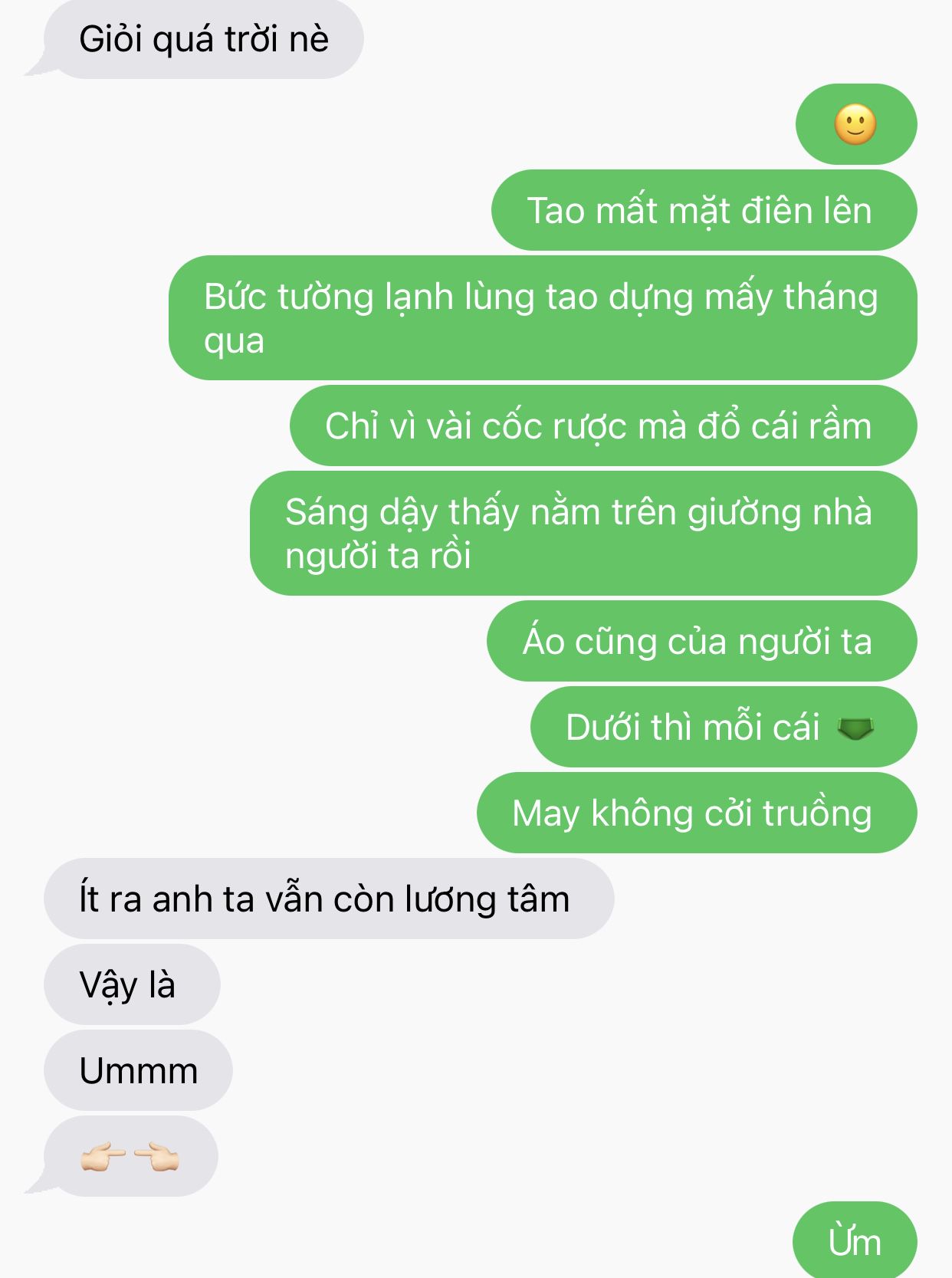Tap the green underwear emoji

click(856, 728)
